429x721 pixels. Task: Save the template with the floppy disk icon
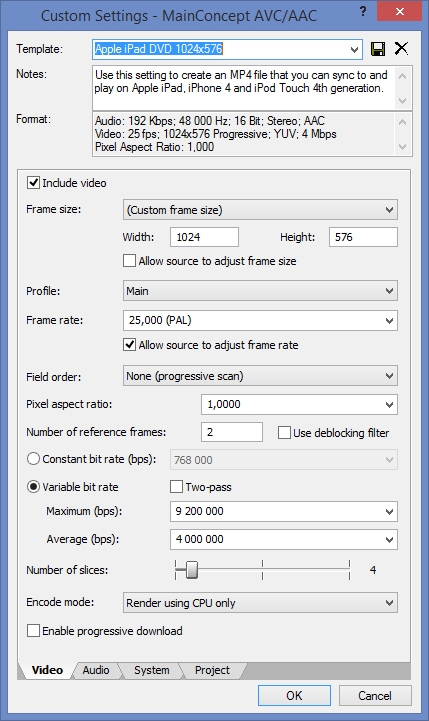pyautogui.click(x=378, y=49)
